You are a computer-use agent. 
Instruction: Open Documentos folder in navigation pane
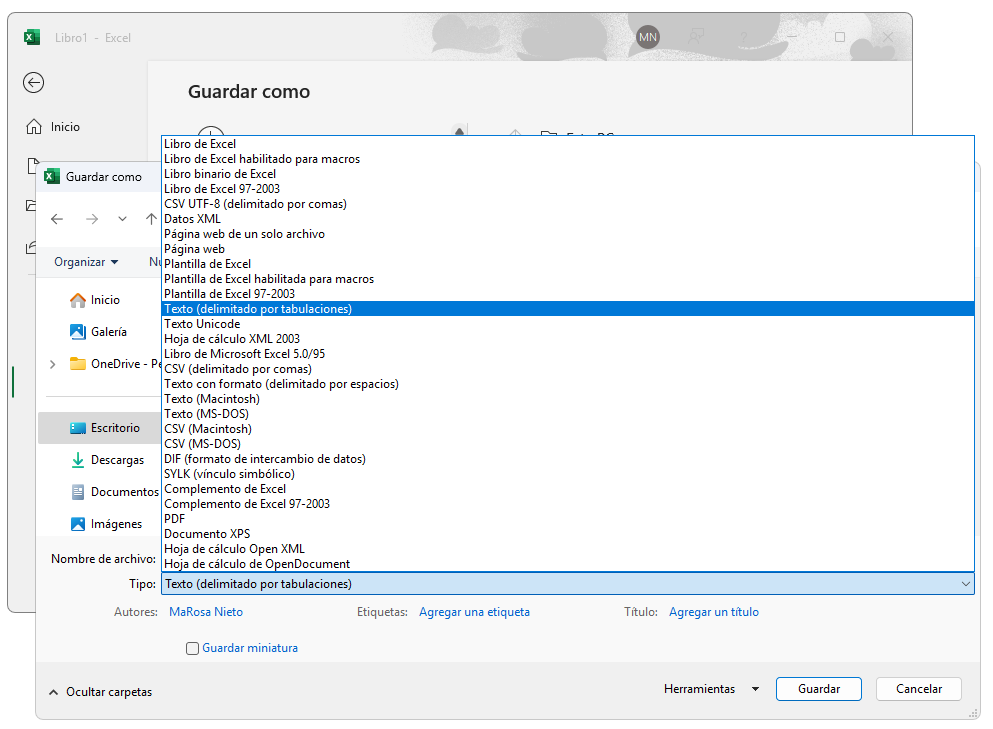click(x=114, y=492)
